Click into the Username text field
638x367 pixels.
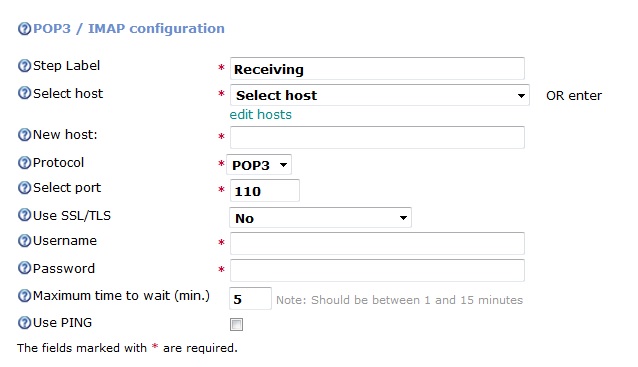tap(377, 244)
